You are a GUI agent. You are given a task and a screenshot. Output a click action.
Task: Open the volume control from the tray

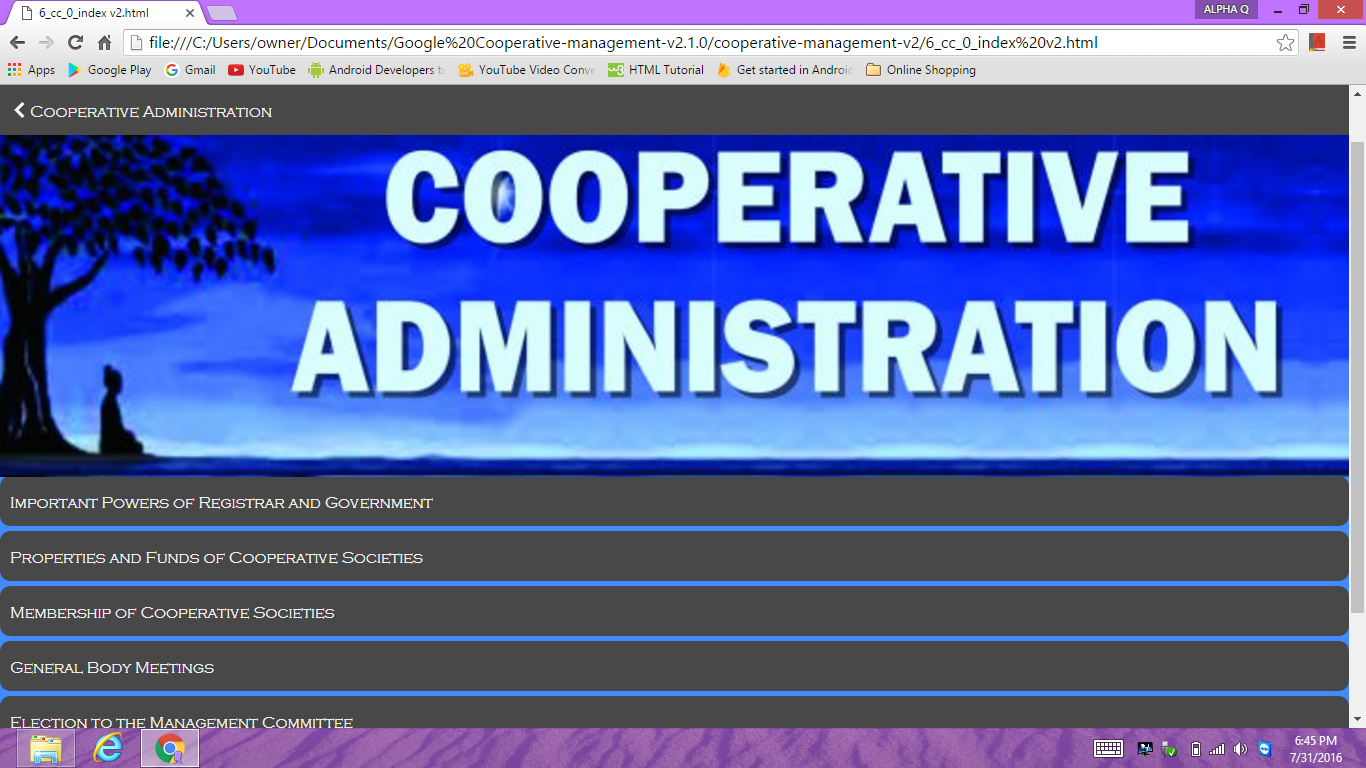[1241, 747]
